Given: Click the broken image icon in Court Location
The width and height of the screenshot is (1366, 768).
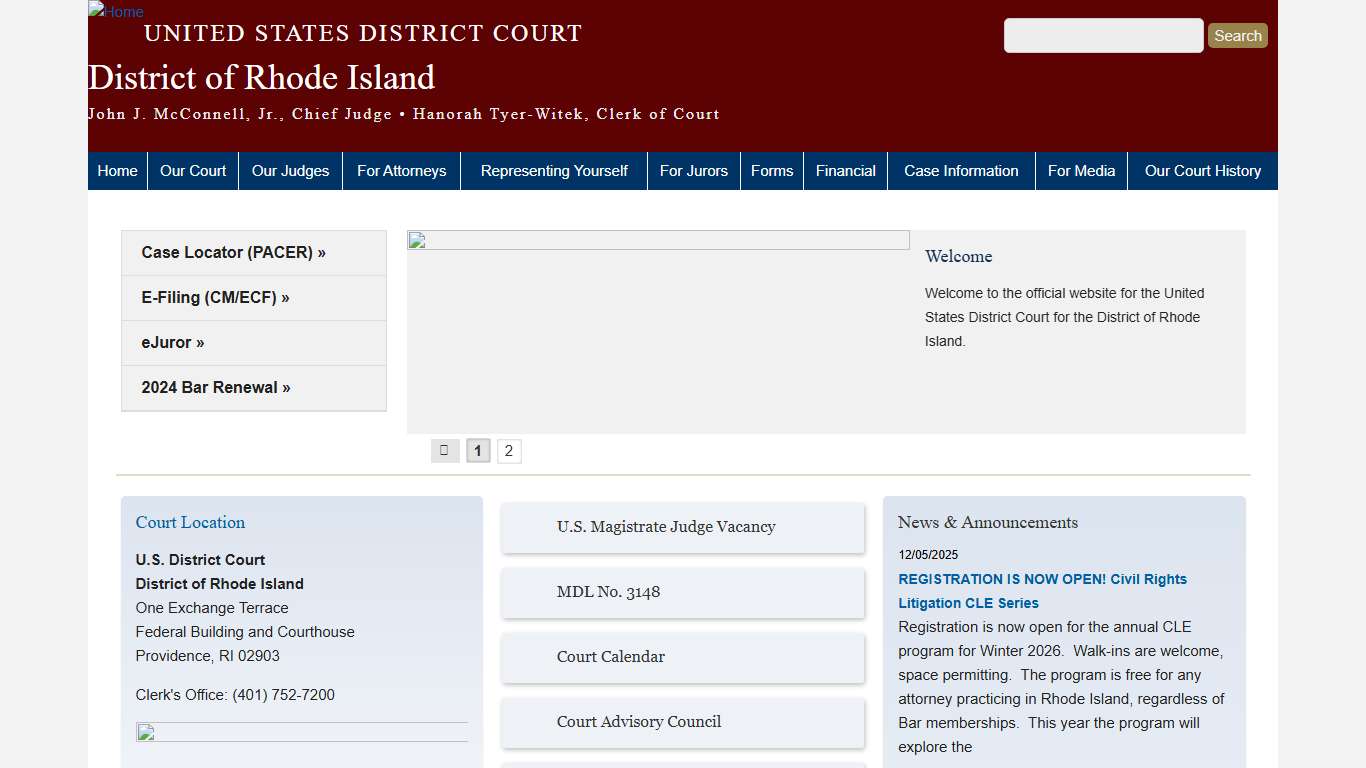Looking at the screenshot, I should (x=144, y=733).
